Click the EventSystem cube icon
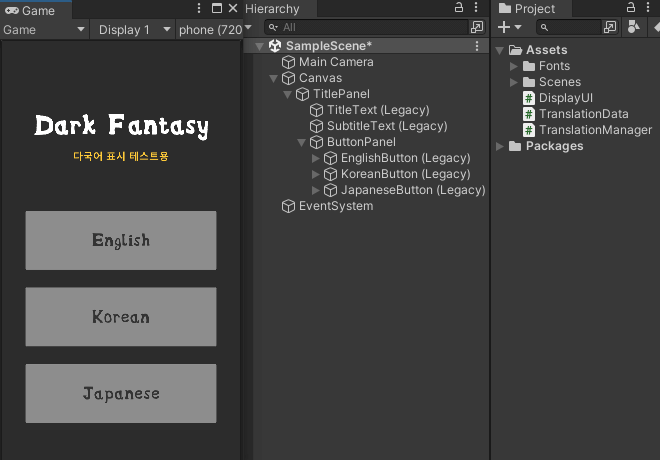Screen dimensions: 660x460 coord(288,206)
